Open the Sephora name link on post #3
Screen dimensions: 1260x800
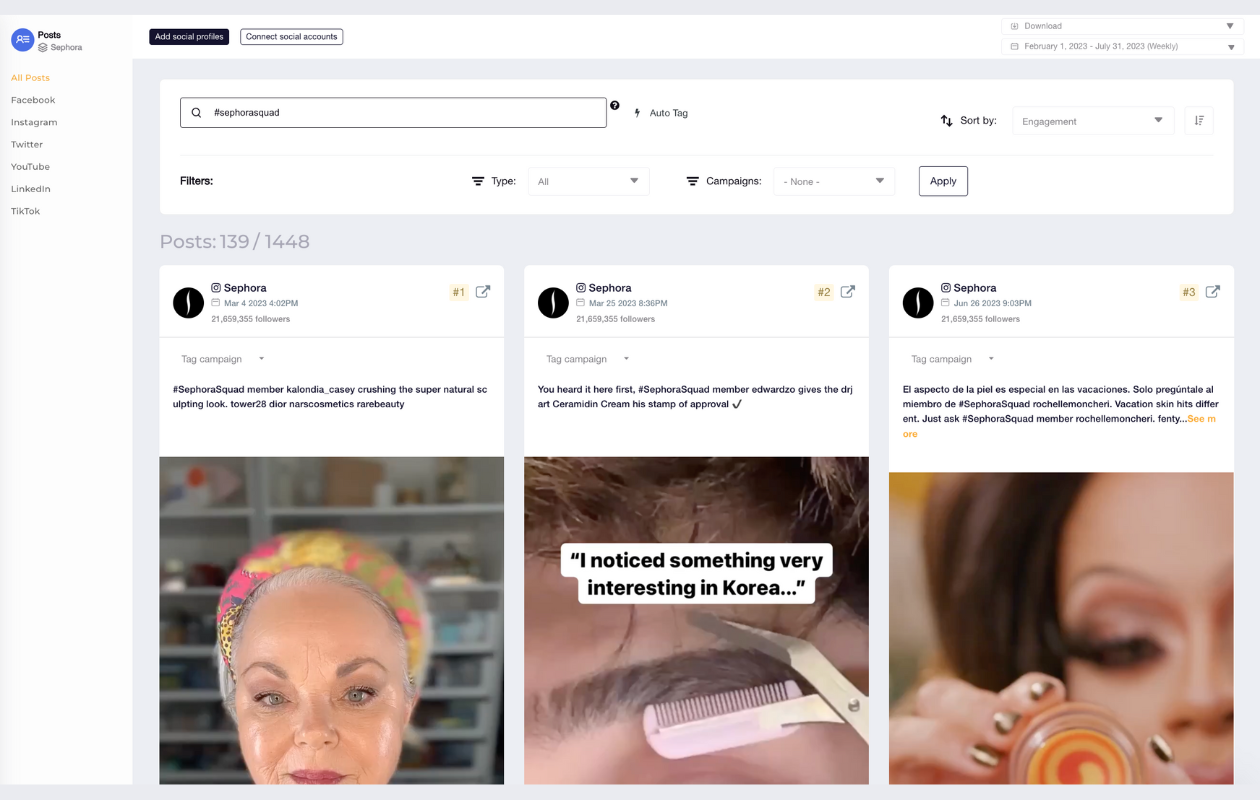click(975, 288)
